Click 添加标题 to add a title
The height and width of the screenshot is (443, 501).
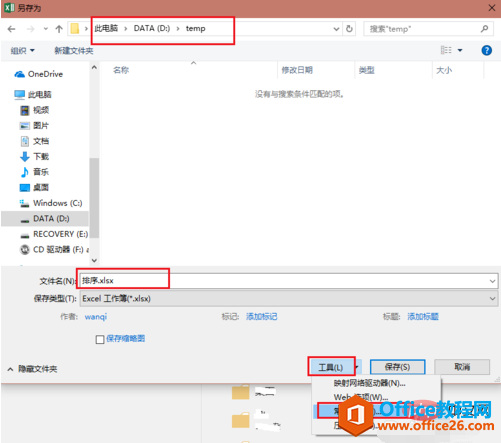coord(423,316)
